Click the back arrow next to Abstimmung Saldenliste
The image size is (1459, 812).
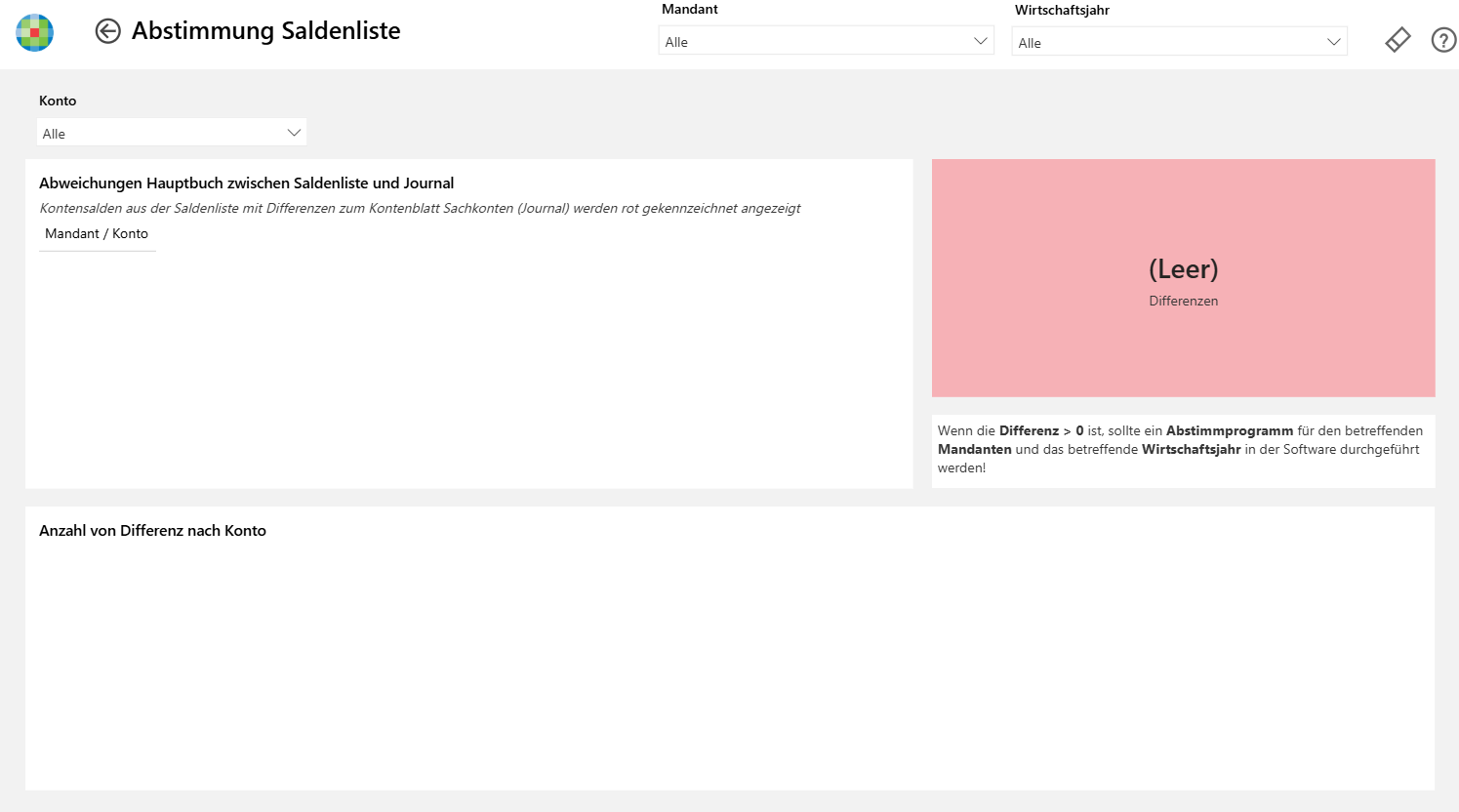(107, 31)
